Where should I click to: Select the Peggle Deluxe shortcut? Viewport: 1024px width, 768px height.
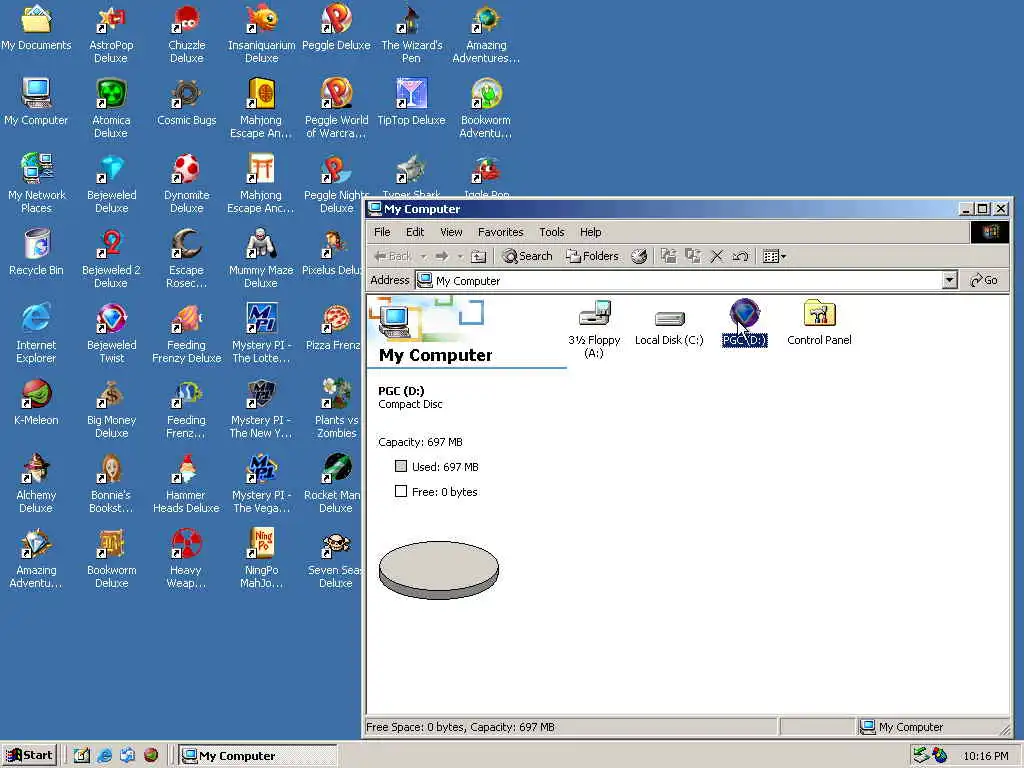click(336, 28)
